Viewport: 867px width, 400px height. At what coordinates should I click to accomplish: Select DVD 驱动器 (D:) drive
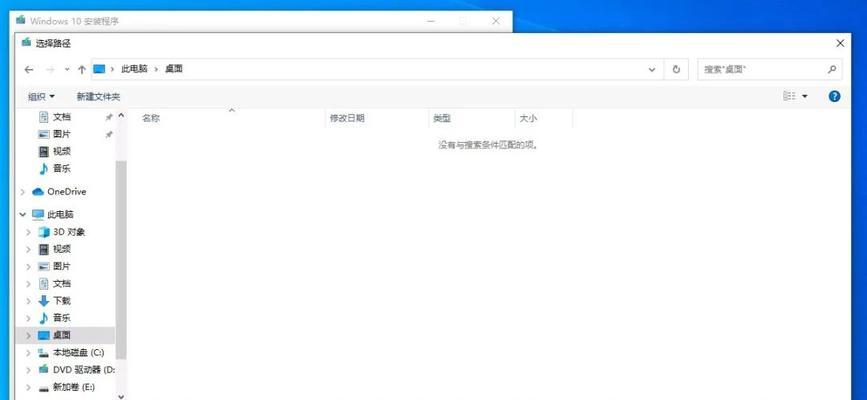click(84, 369)
